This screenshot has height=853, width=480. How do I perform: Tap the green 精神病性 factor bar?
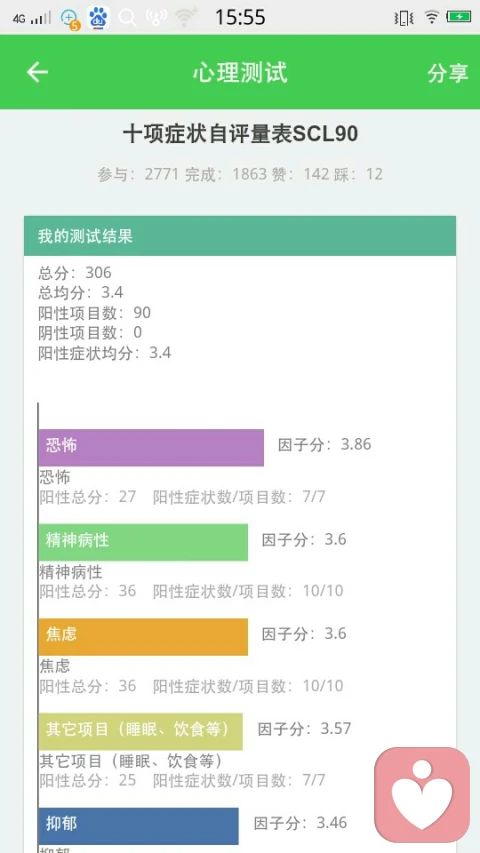pyautogui.click(x=143, y=542)
